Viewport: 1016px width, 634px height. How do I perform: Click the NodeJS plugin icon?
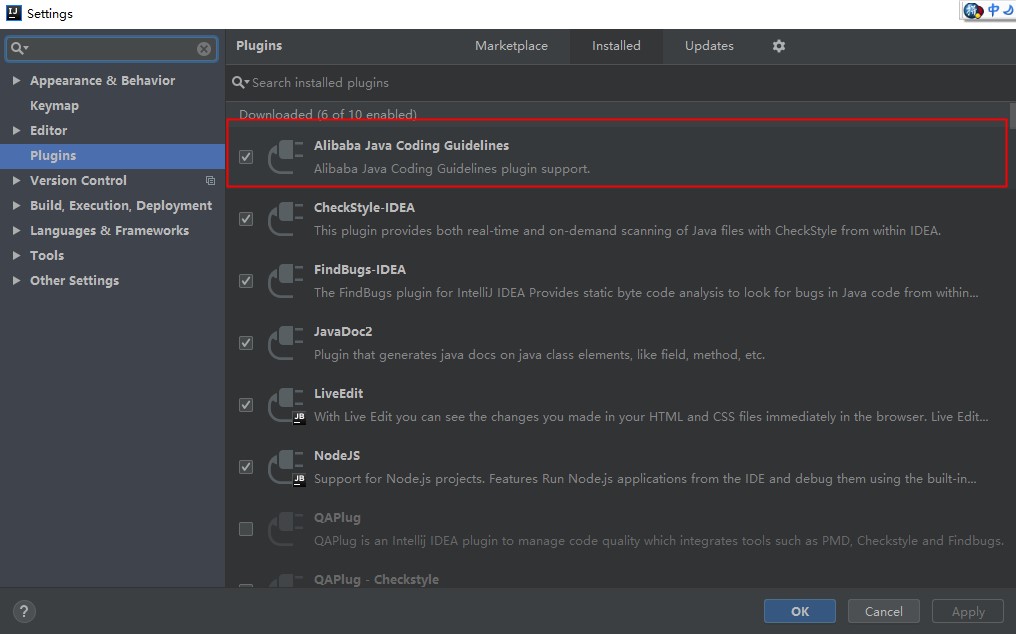point(286,467)
